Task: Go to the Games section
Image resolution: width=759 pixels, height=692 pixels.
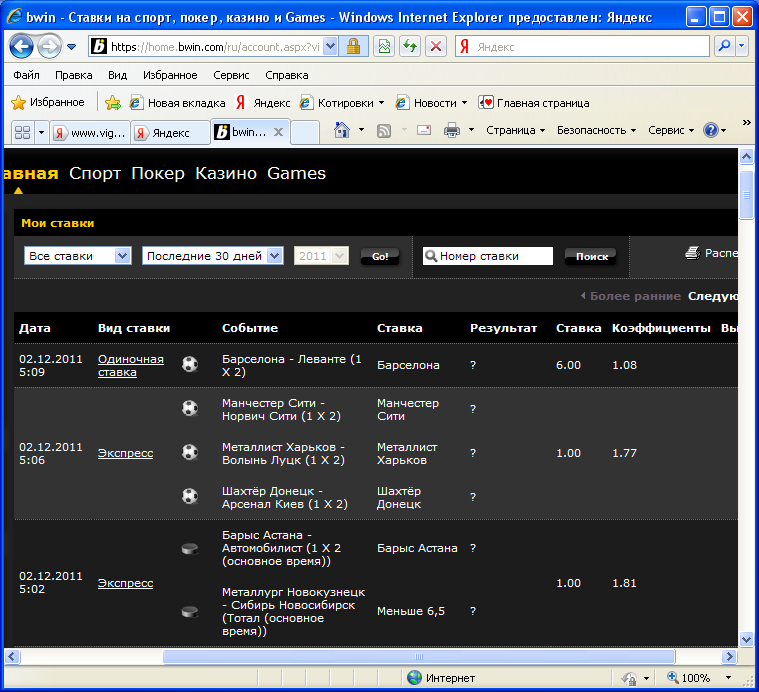Action: coord(296,173)
